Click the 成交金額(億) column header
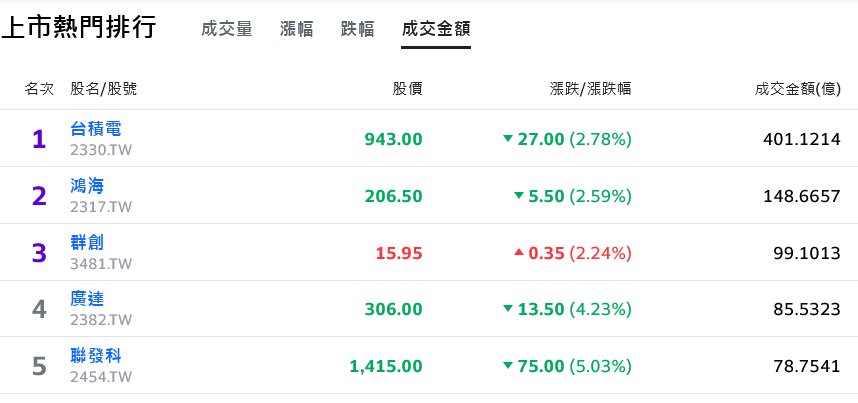Image resolution: width=858 pixels, height=403 pixels. tap(798, 89)
